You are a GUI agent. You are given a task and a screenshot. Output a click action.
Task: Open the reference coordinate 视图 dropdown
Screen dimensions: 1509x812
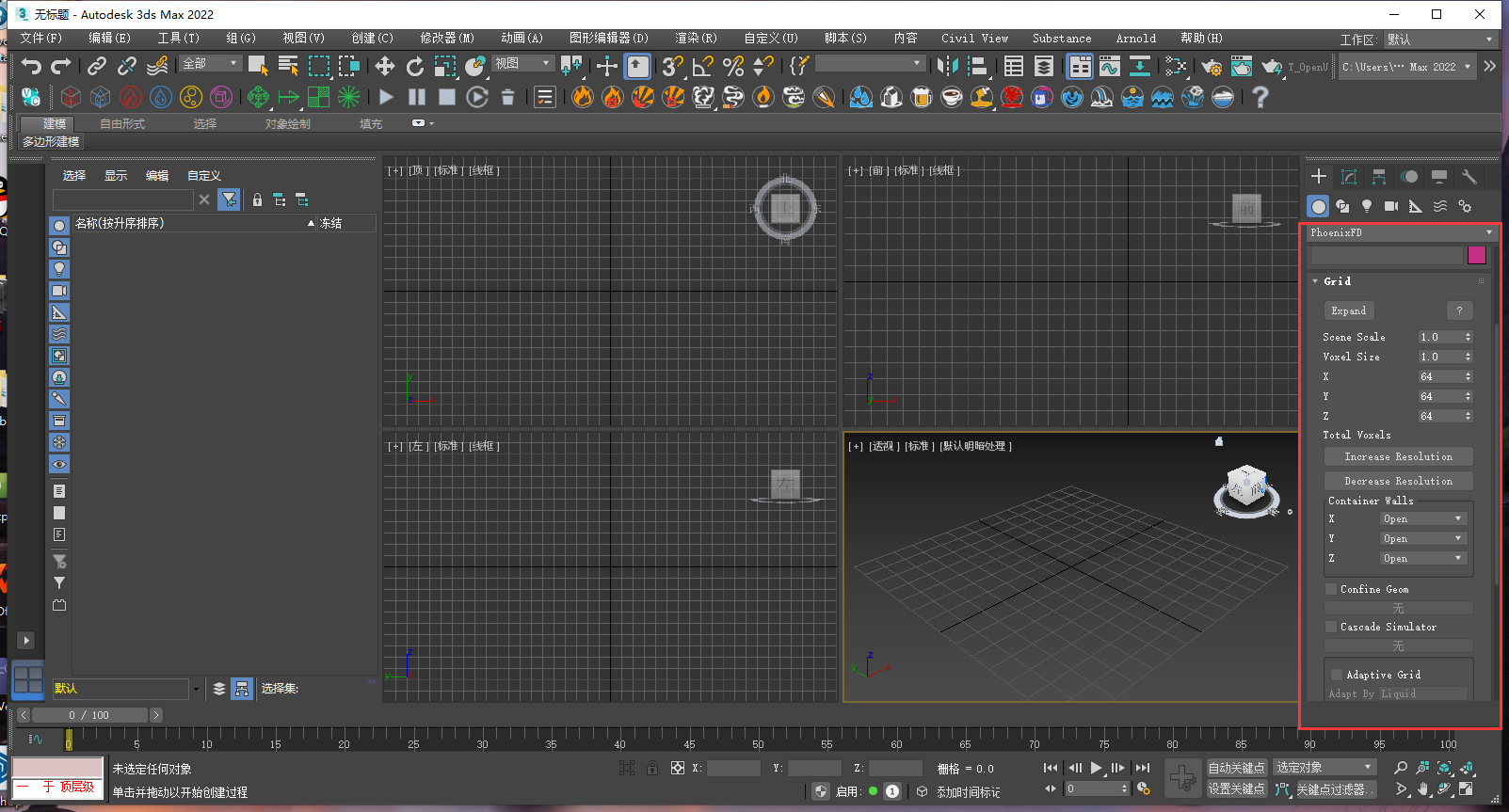522,63
